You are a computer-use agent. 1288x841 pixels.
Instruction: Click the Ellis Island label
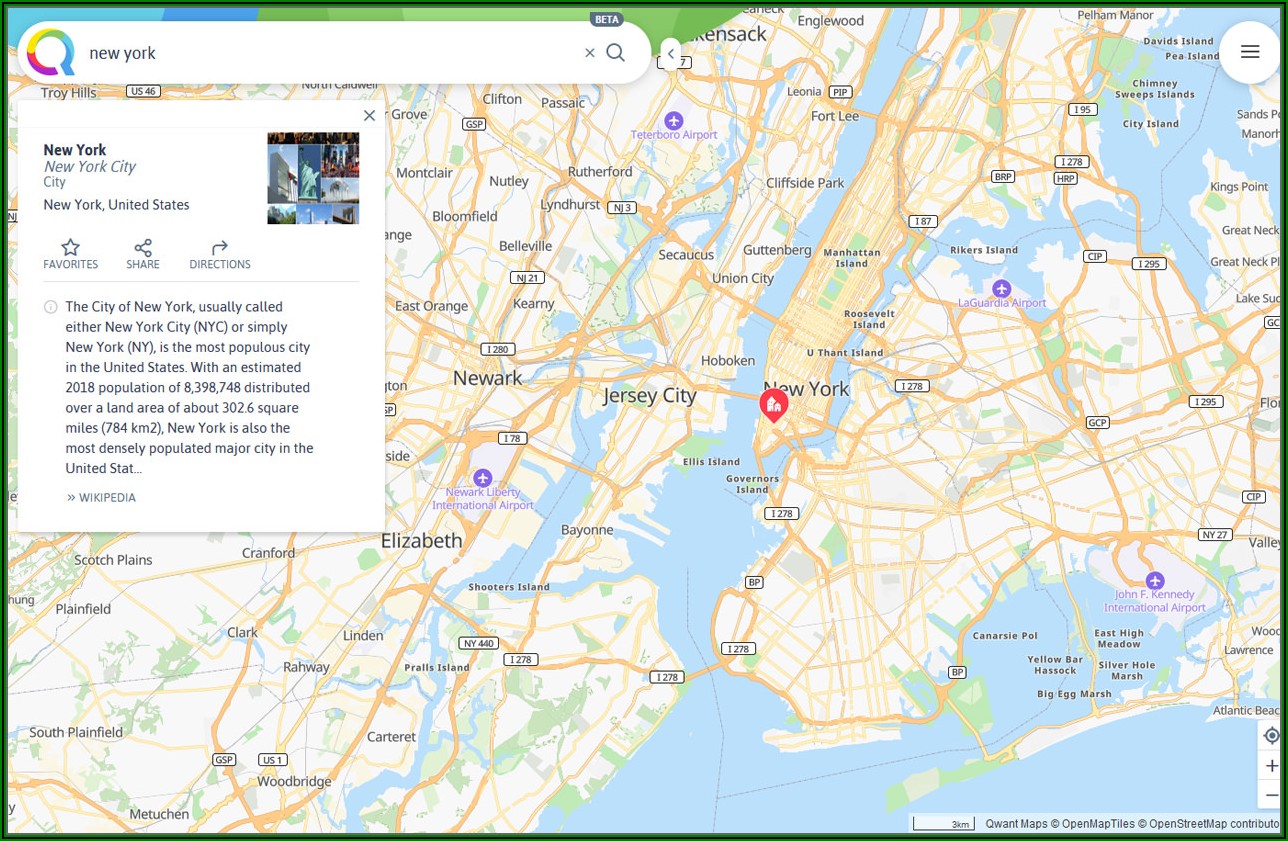711,462
